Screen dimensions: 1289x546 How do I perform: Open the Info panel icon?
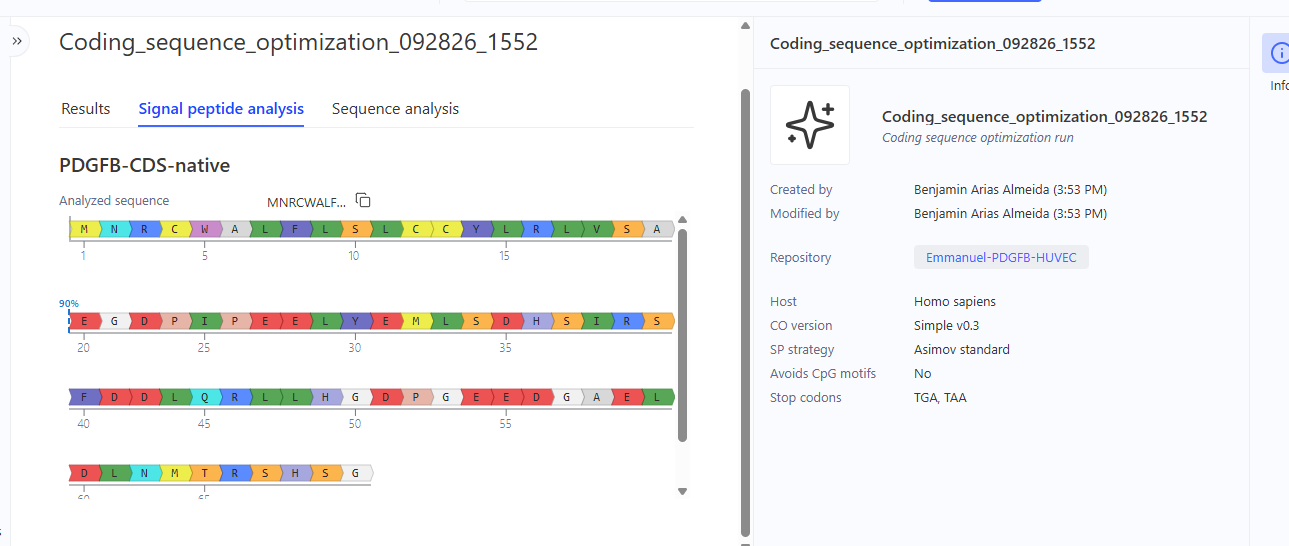(1278, 53)
